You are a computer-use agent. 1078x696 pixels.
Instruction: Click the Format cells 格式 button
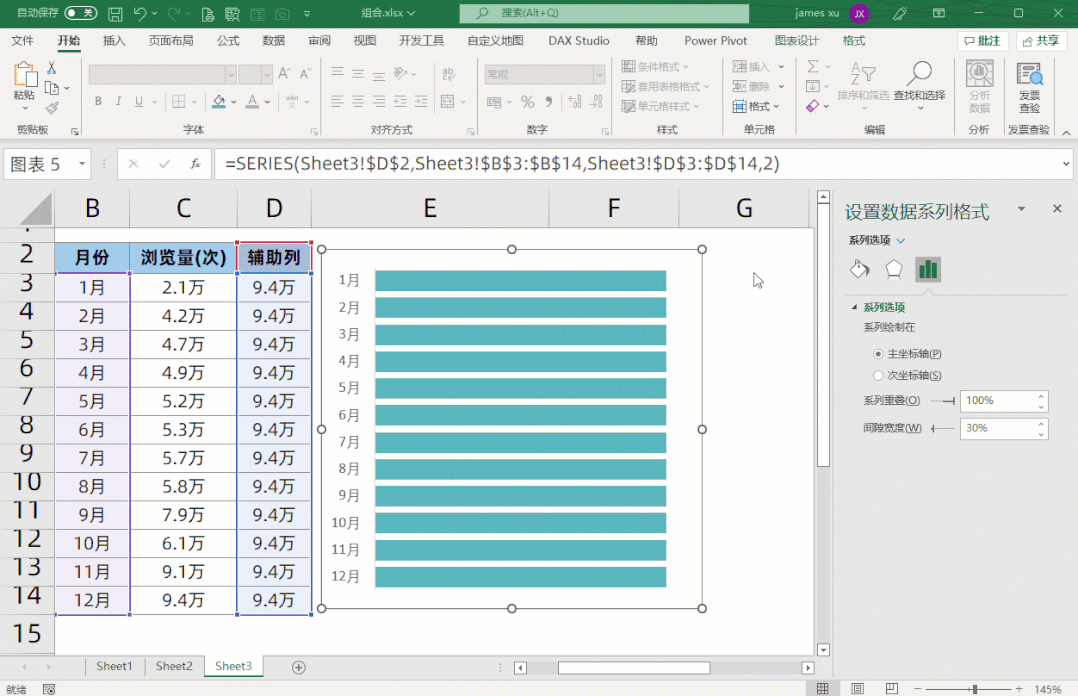pyautogui.click(x=756, y=107)
